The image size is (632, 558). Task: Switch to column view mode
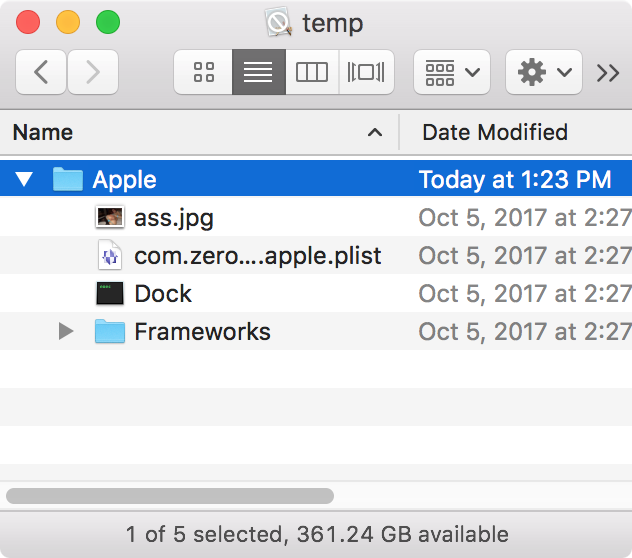pyautogui.click(x=312, y=72)
